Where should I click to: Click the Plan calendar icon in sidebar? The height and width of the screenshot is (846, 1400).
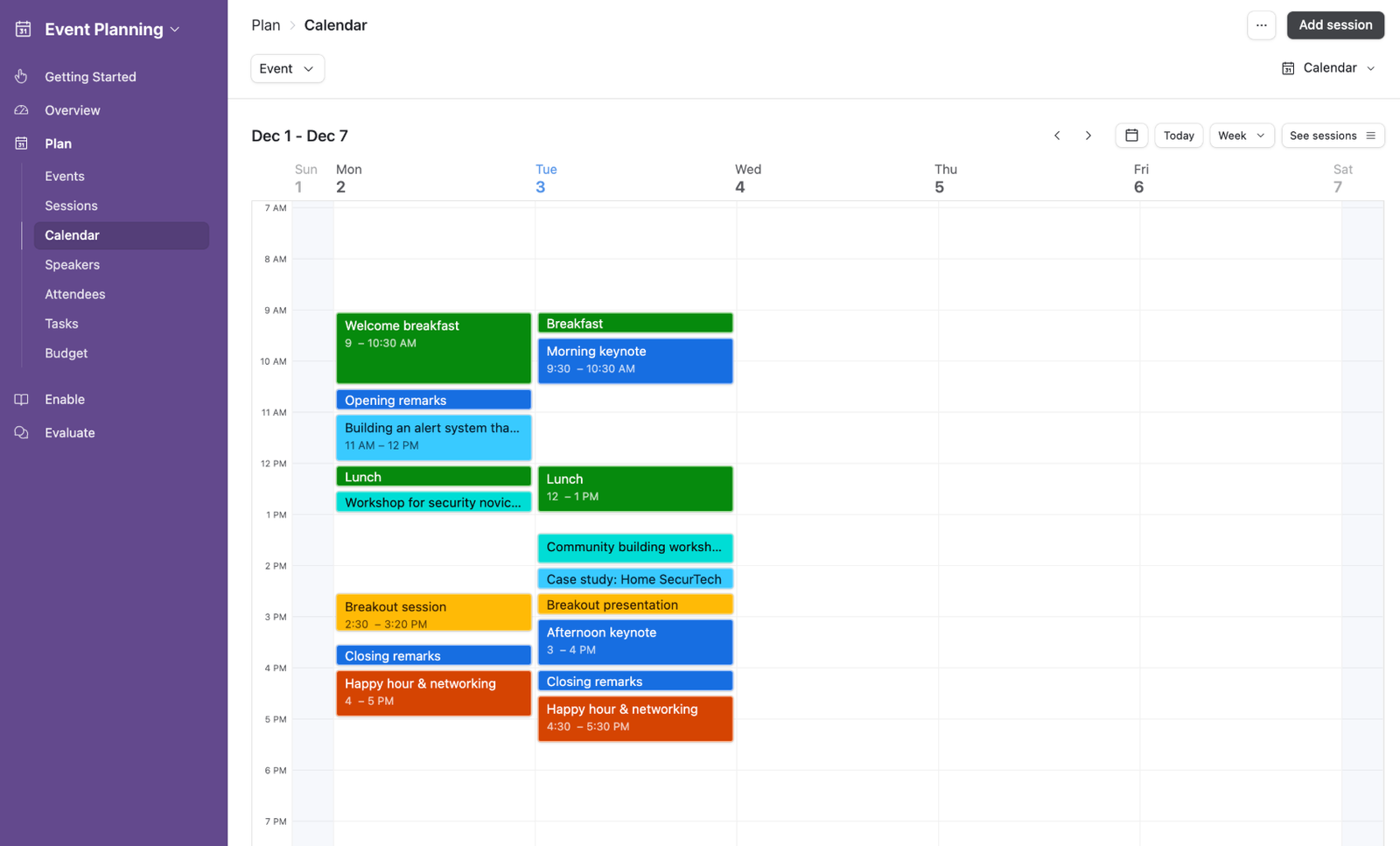click(x=21, y=143)
